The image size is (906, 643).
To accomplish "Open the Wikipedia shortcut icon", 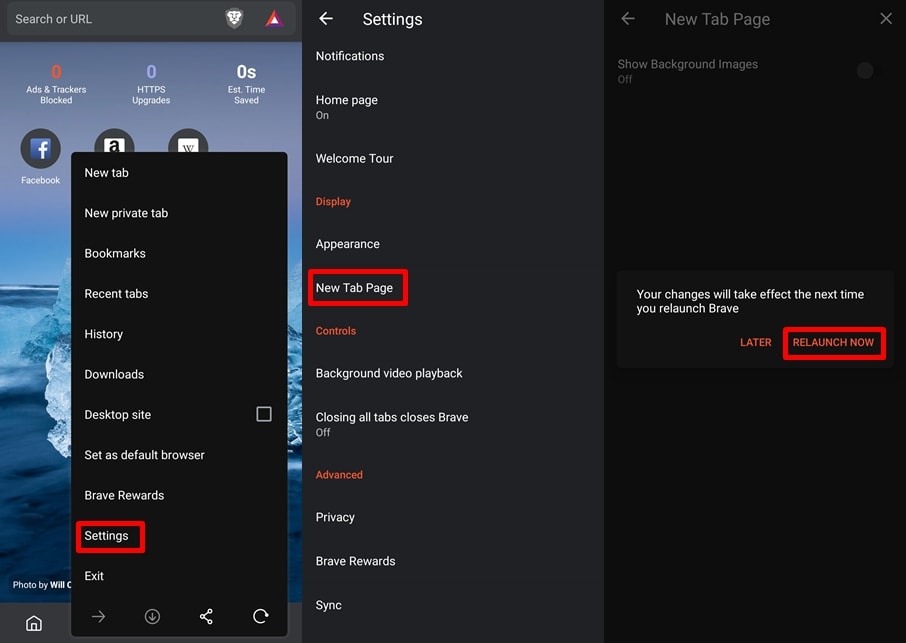I will 188,141.
